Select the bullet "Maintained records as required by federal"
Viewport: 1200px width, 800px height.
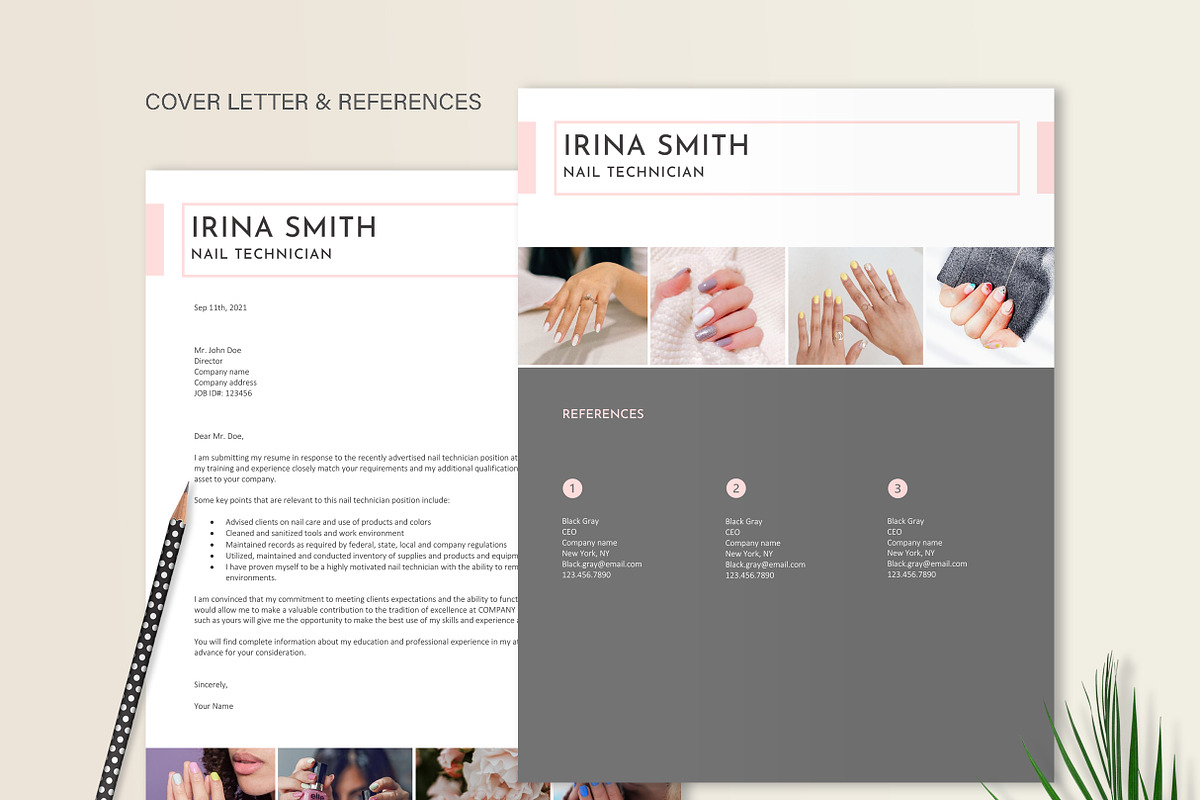tap(366, 545)
